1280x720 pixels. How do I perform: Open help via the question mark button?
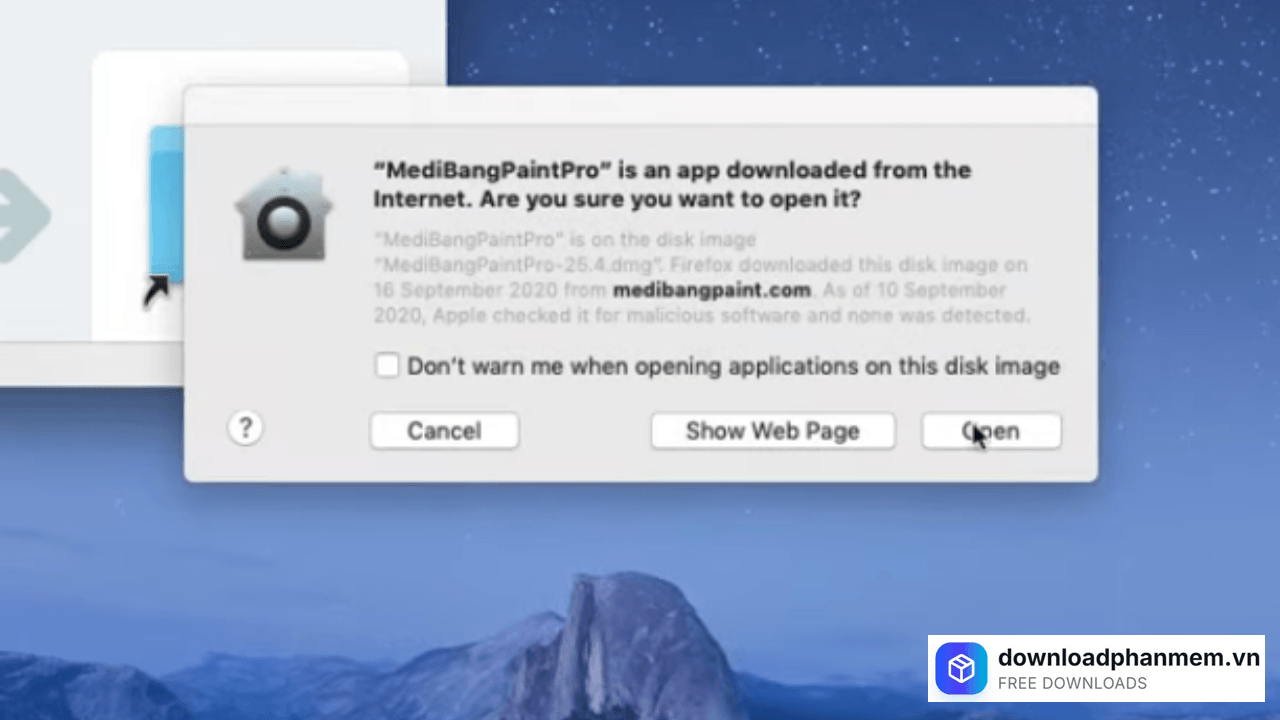click(245, 428)
